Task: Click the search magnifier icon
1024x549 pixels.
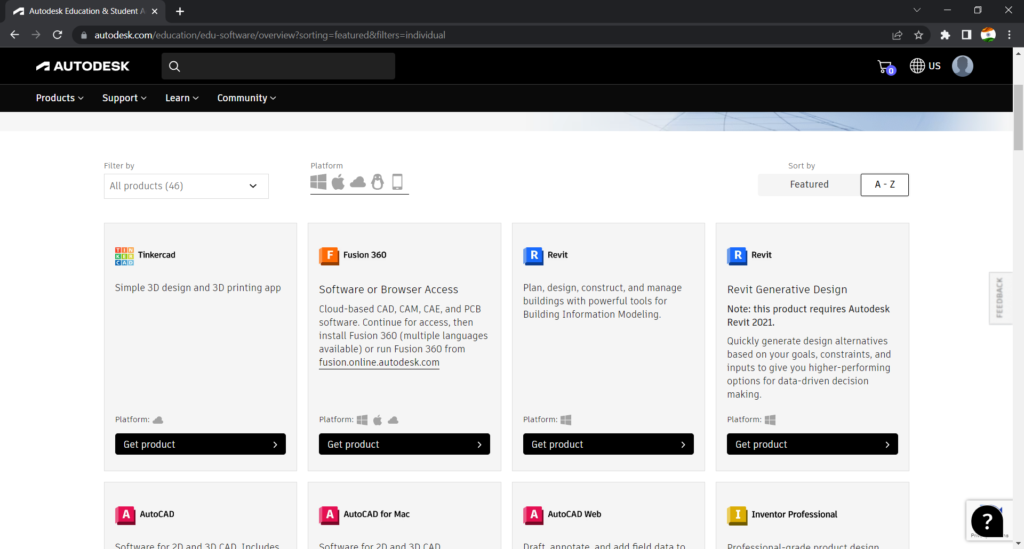Action: point(174,66)
